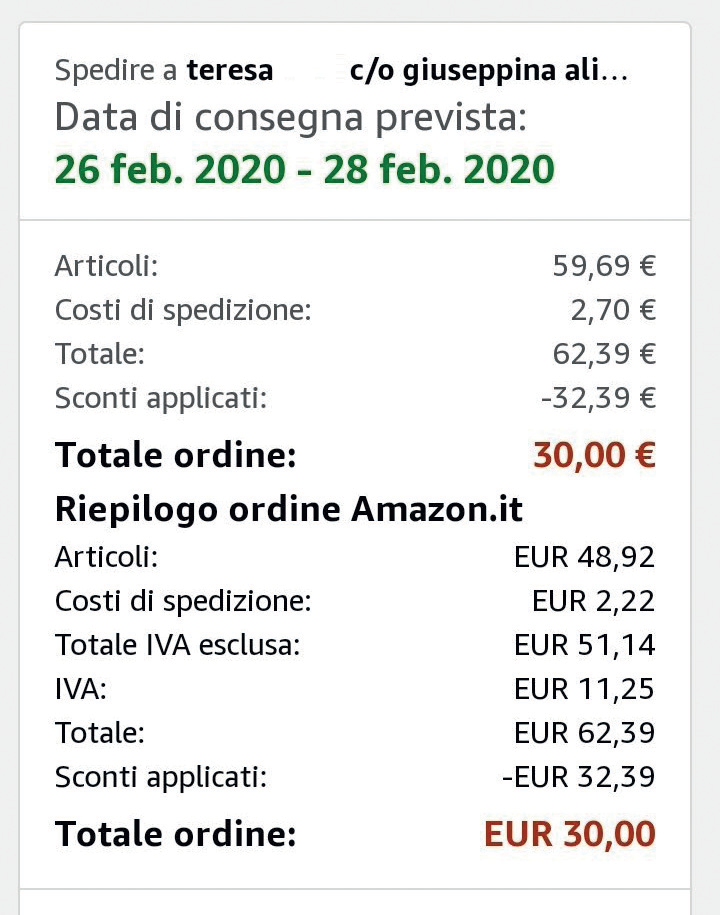Open the 'Spedire a teresa' shipping address line
This screenshot has height=915, width=720.
click(341, 71)
